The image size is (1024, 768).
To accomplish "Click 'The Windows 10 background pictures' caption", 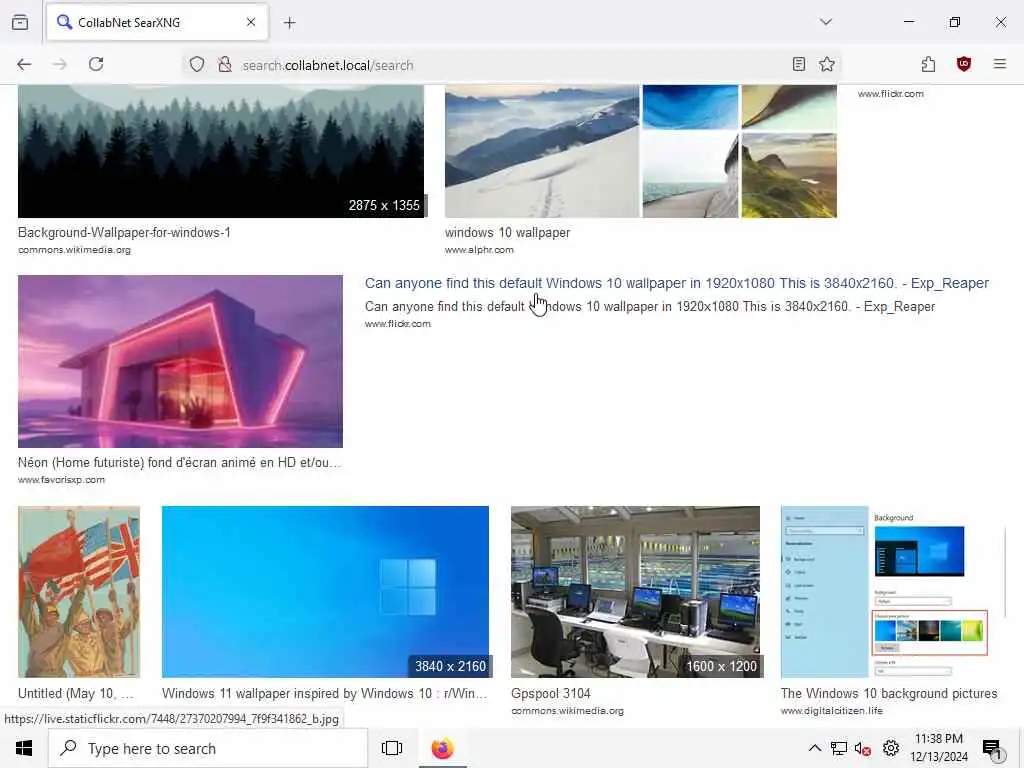I will pyautogui.click(x=889, y=694).
